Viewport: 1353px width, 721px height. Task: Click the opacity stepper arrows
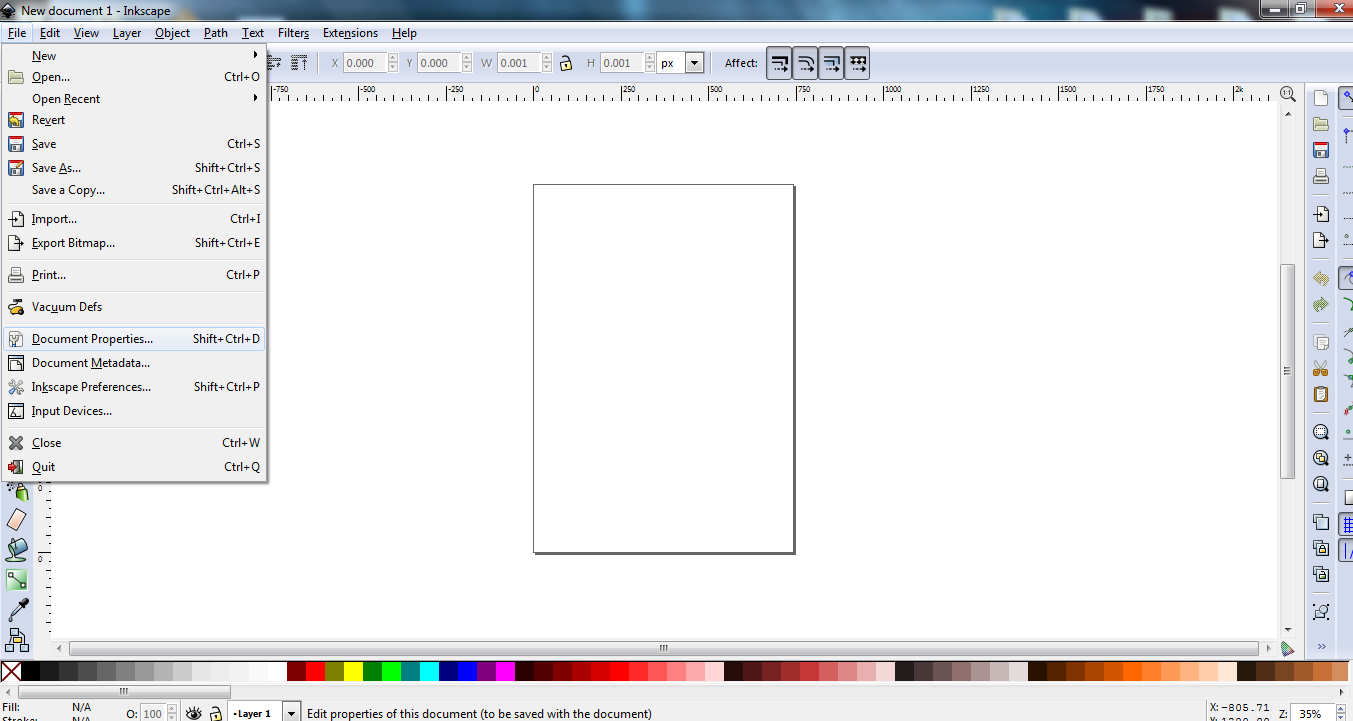click(172, 713)
